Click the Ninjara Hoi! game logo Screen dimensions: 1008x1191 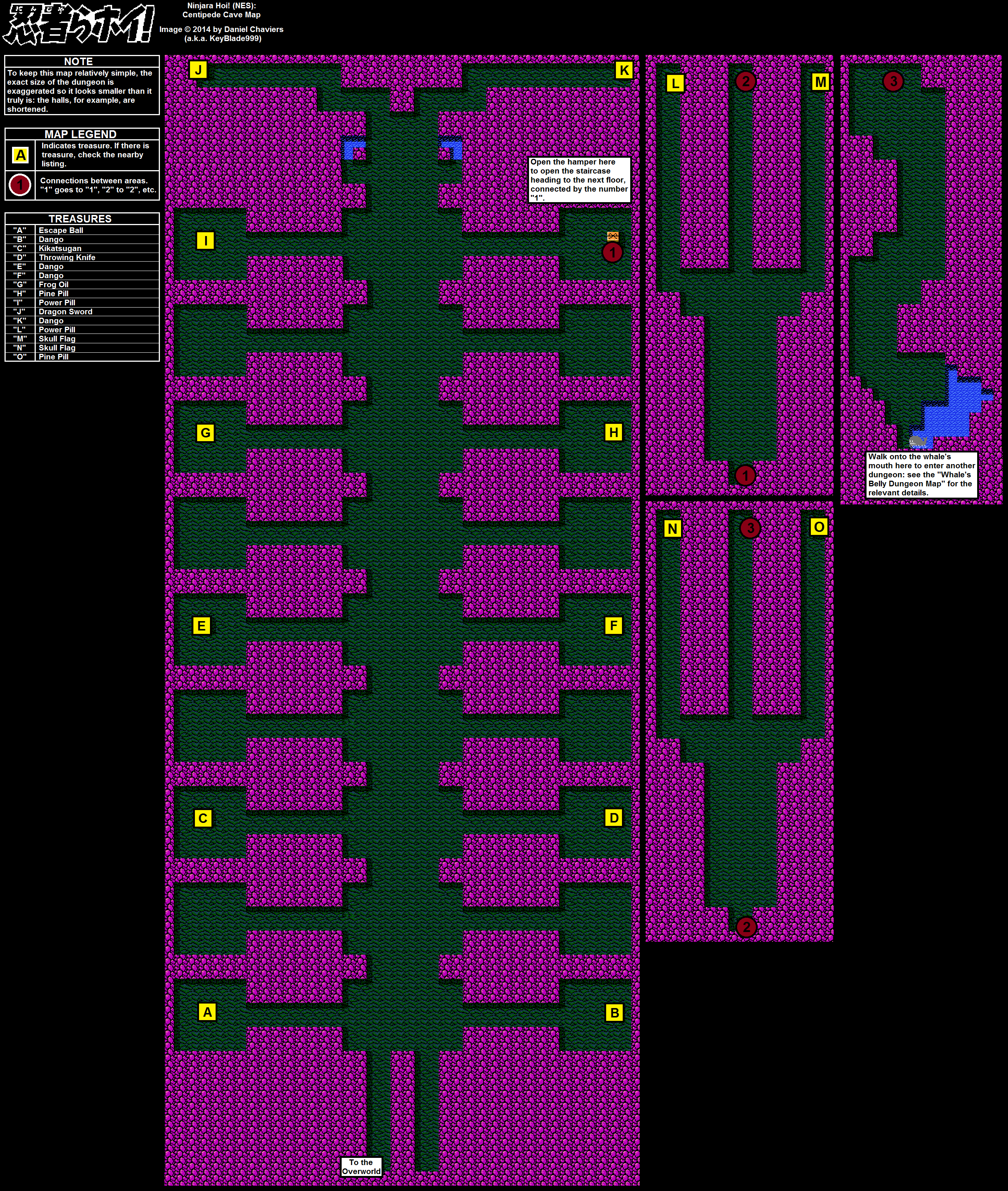click(78, 24)
